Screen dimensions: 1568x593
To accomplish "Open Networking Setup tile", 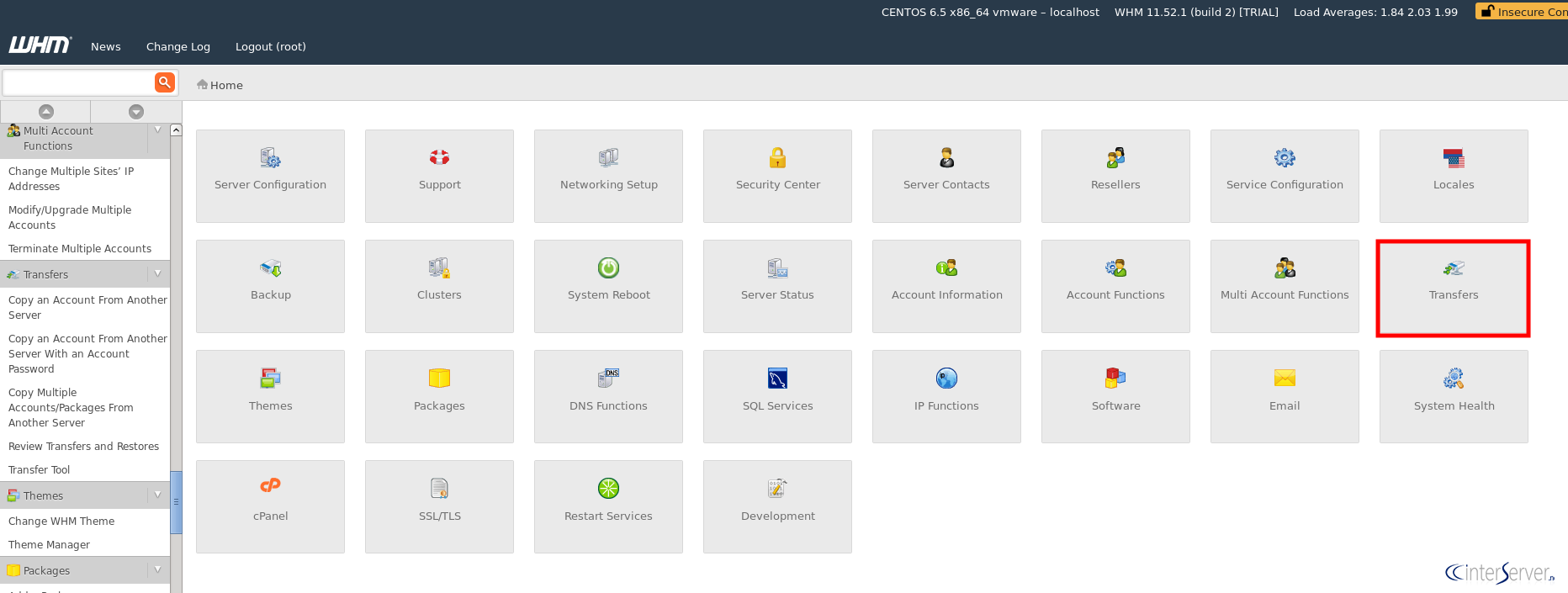I will click(608, 176).
